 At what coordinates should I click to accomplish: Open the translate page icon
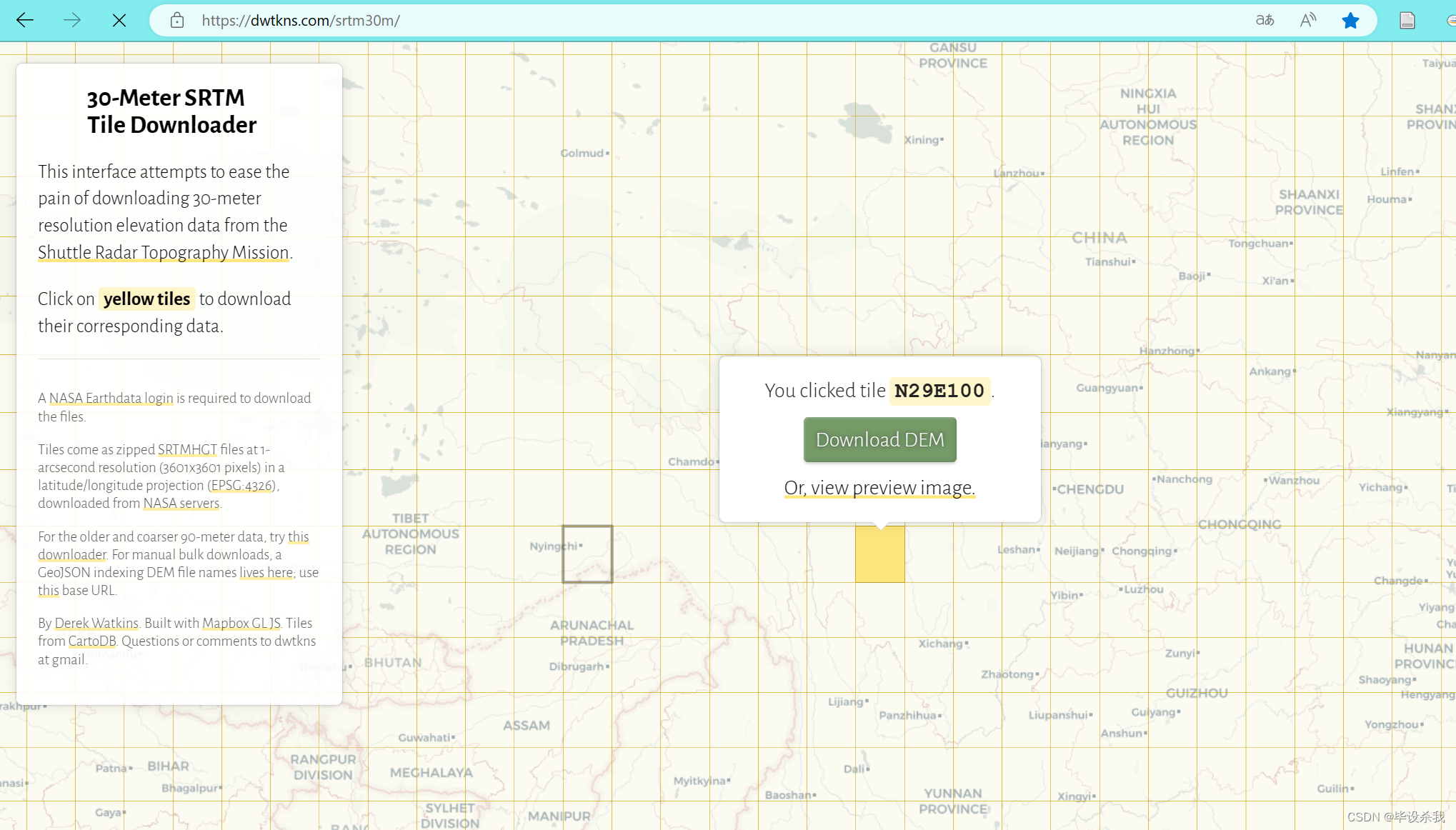coord(1265,21)
